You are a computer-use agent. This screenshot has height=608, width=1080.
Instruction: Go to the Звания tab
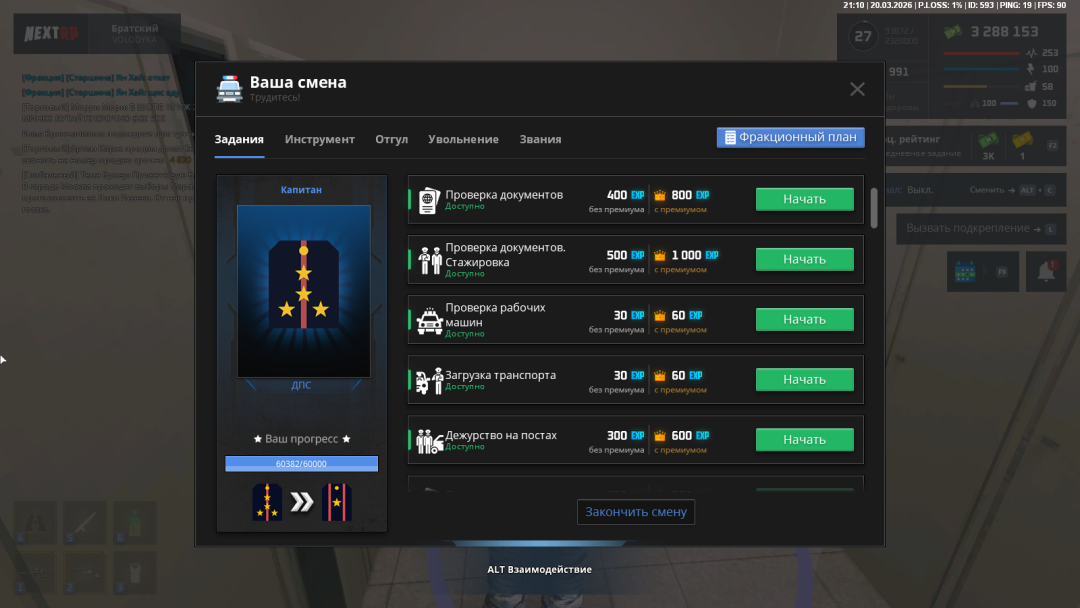pos(540,139)
